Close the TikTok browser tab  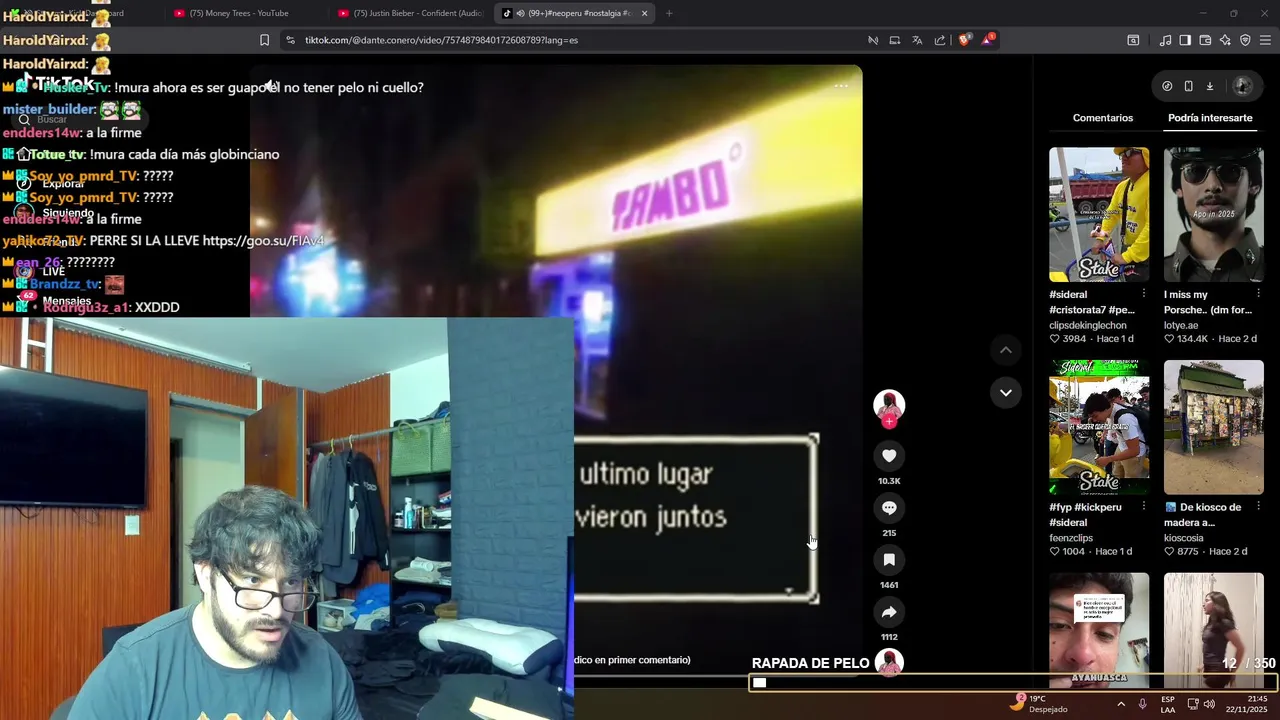tap(644, 13)
